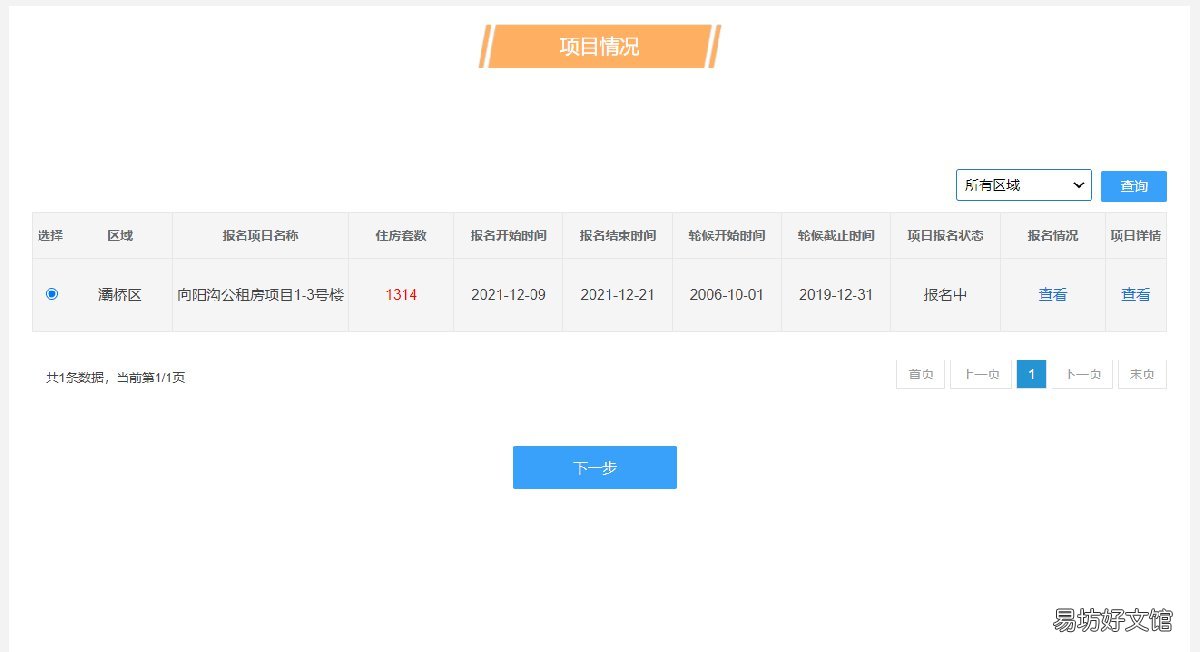Click the 住房套数 value 1314
Screen dimensions: 1200x652
(x=401, y=295)
